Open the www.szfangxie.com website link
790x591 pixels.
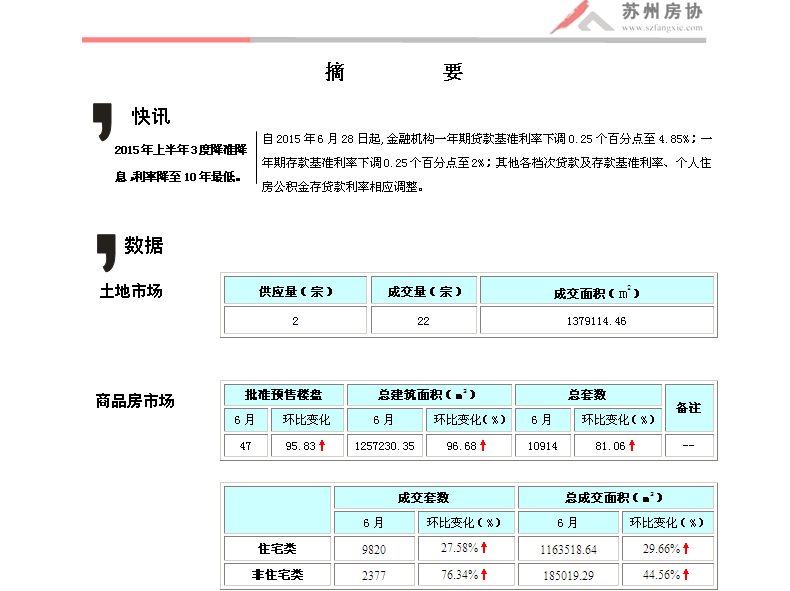pyautogui.click(x=662, y=28)
